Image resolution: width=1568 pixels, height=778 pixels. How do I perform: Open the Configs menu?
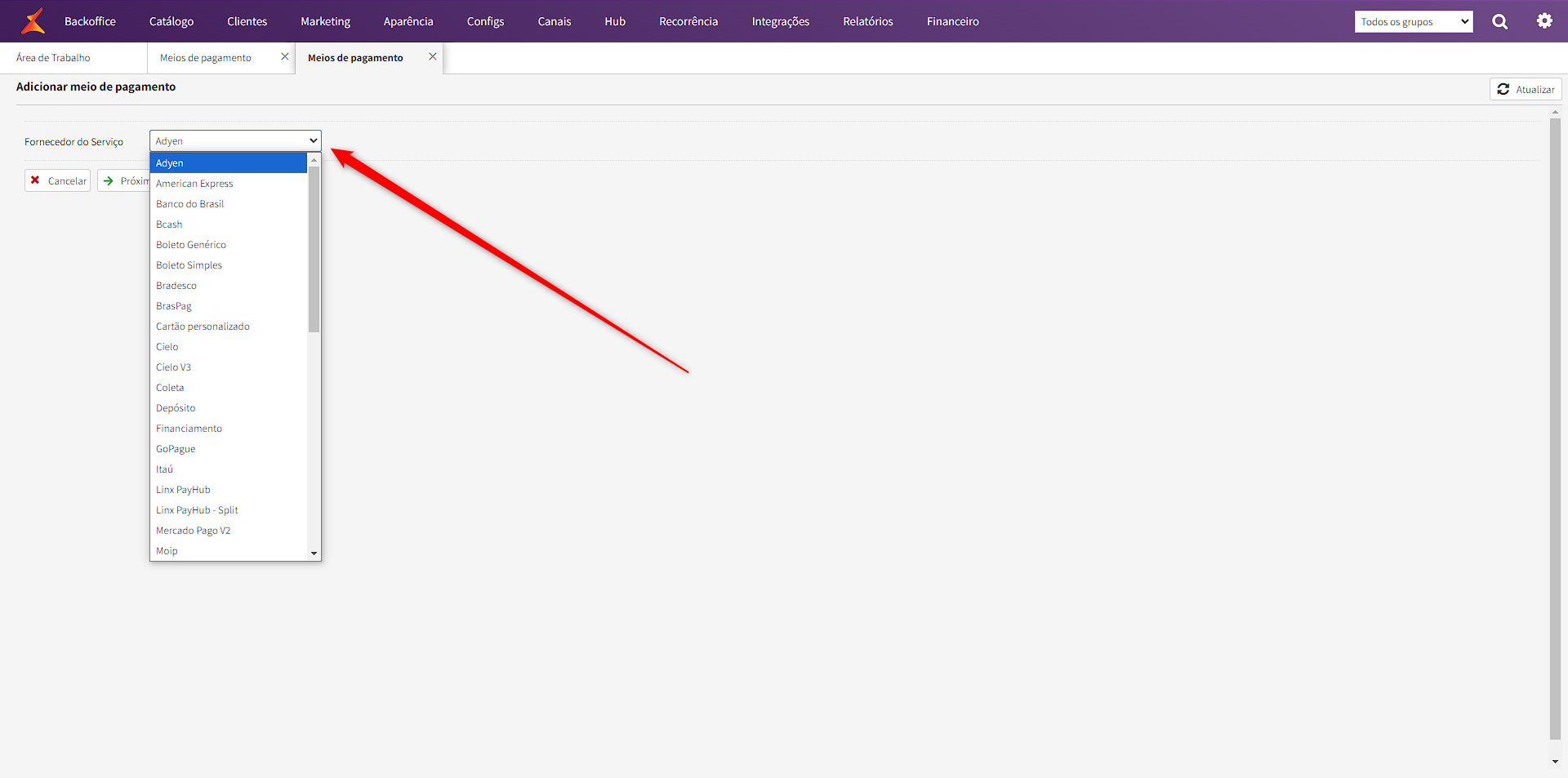pyautogui.click(x=485, y=21)
